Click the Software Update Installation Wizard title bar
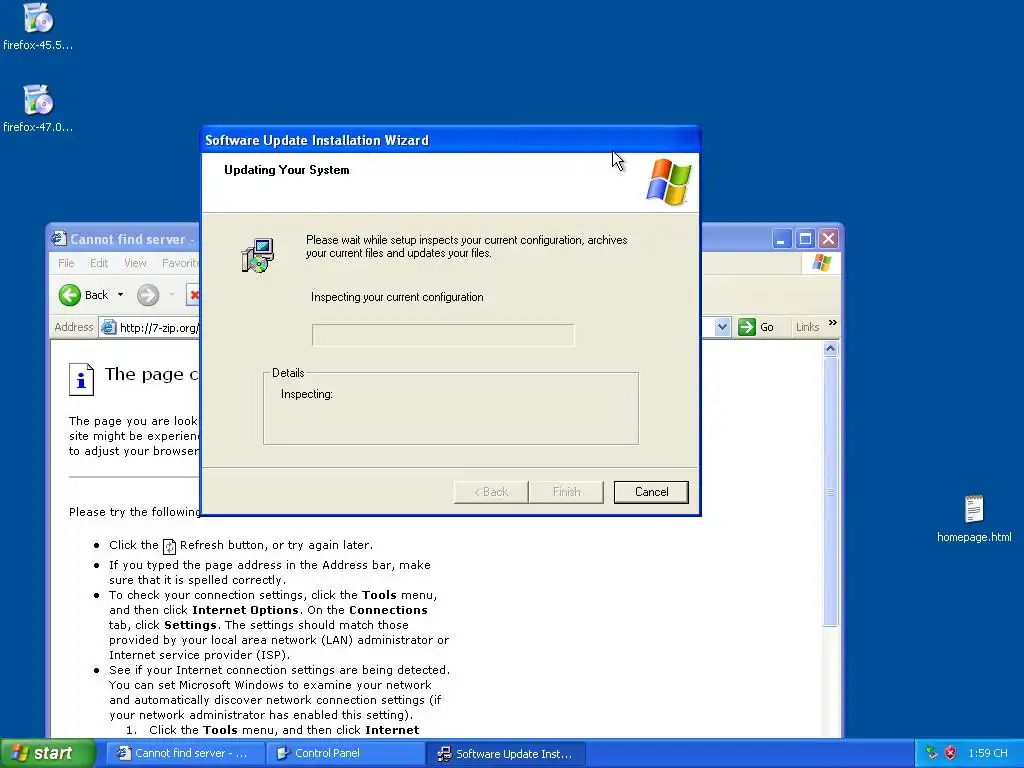Image resolution: width=1024 pixels, height=768 pixels. (x=451, y=140)
